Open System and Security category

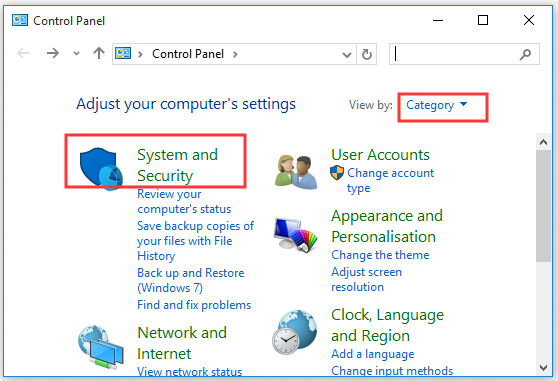click(177, 165)
